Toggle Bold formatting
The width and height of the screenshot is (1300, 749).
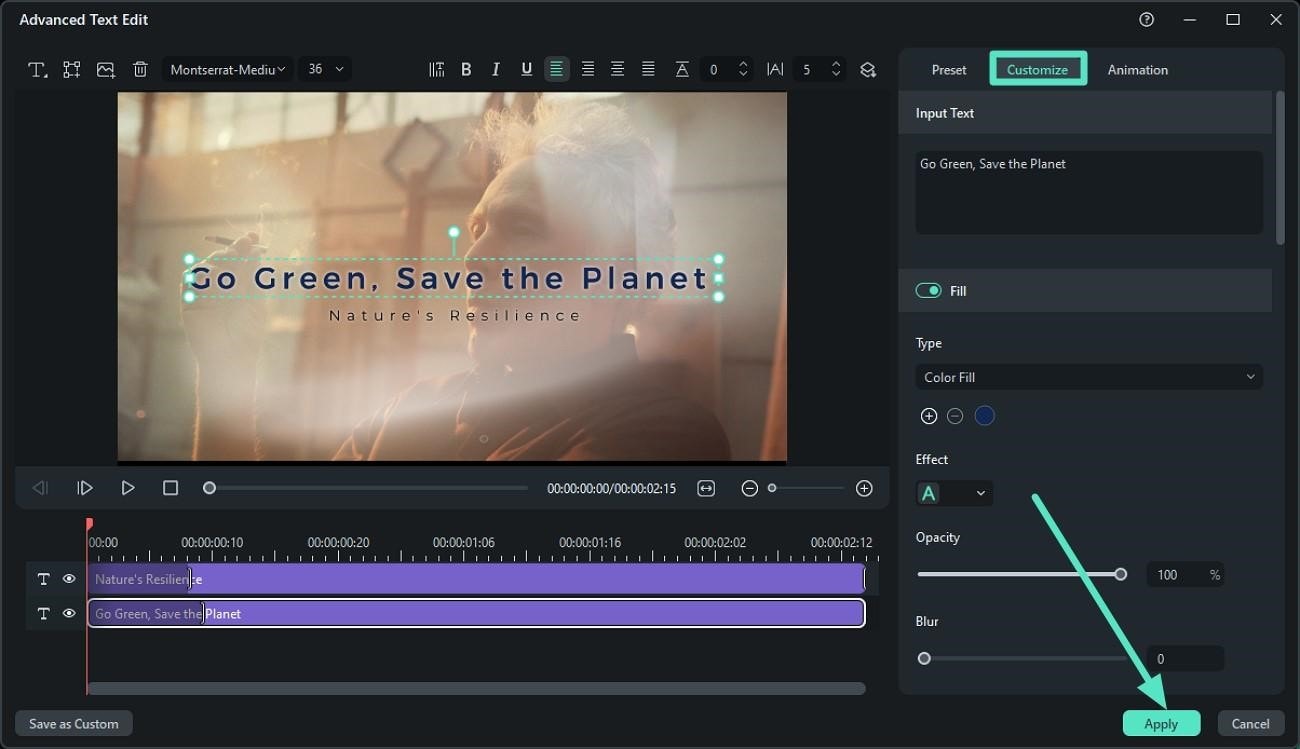466,70
